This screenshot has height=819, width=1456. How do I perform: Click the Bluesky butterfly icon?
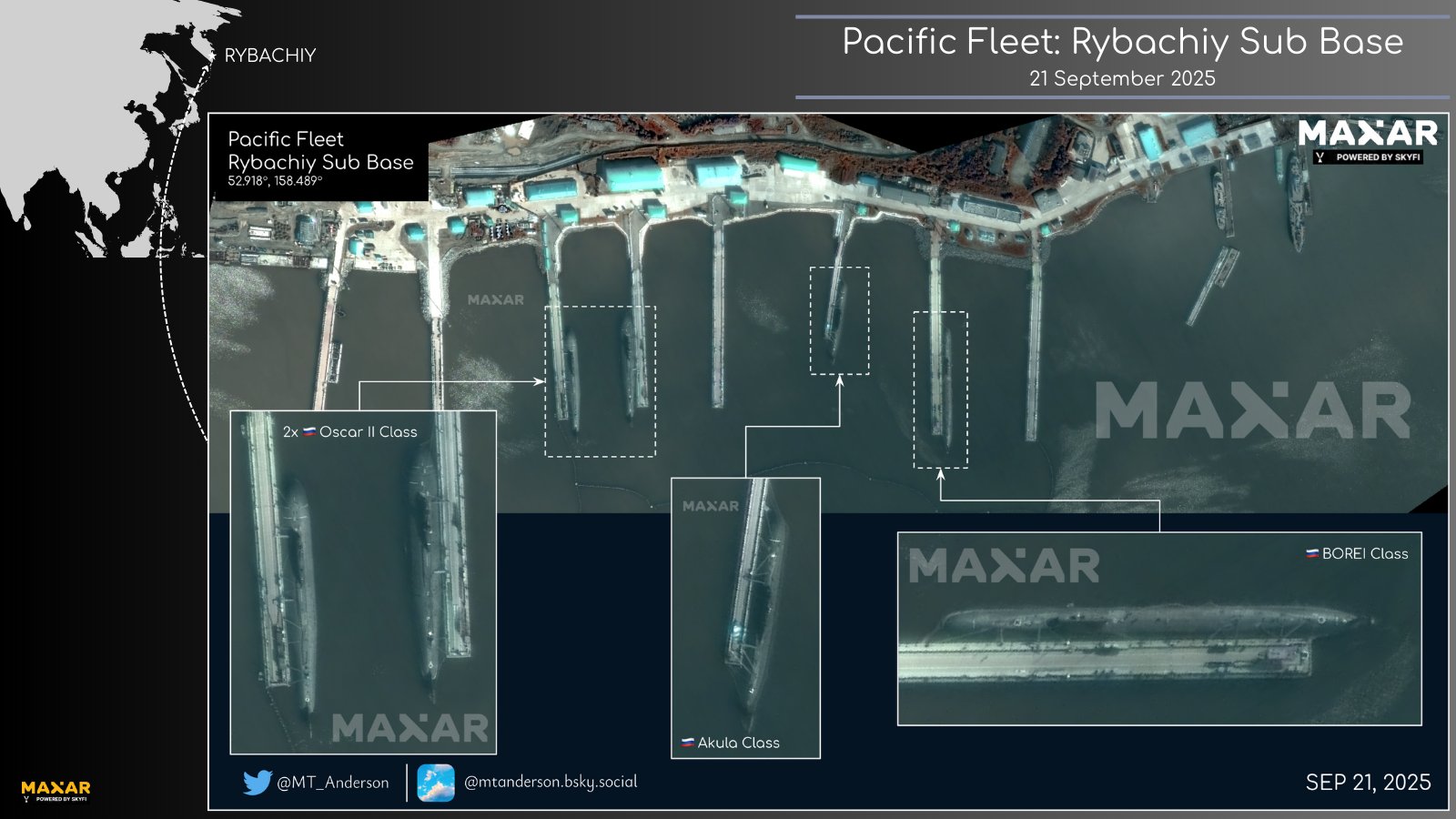436,783
